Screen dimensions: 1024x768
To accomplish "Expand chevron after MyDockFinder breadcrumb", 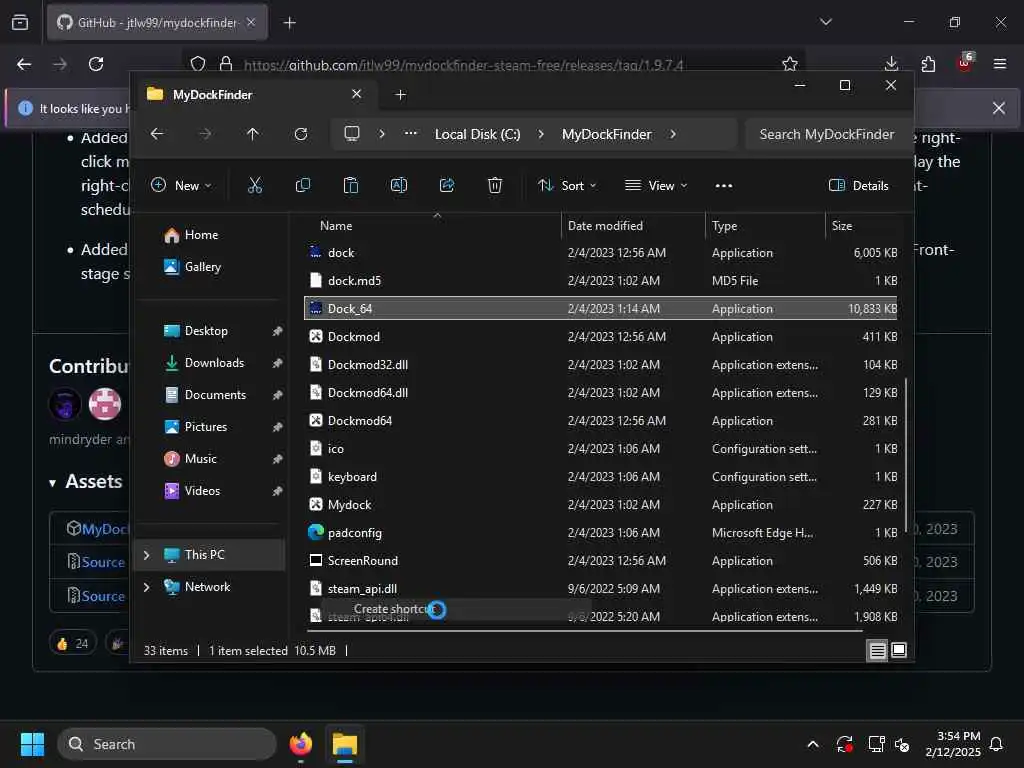I will [673, 134].
